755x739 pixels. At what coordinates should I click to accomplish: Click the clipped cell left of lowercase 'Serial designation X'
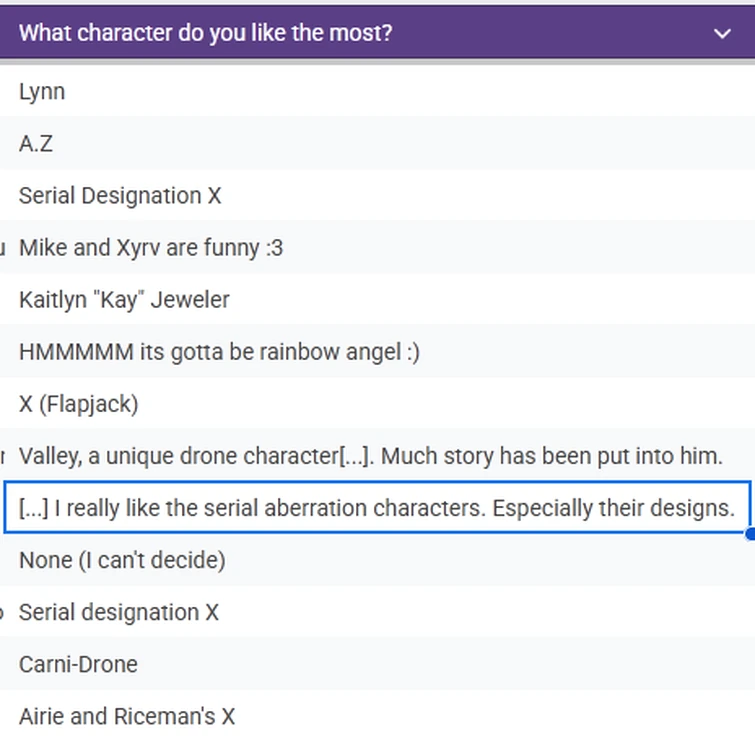coord(2,612)
